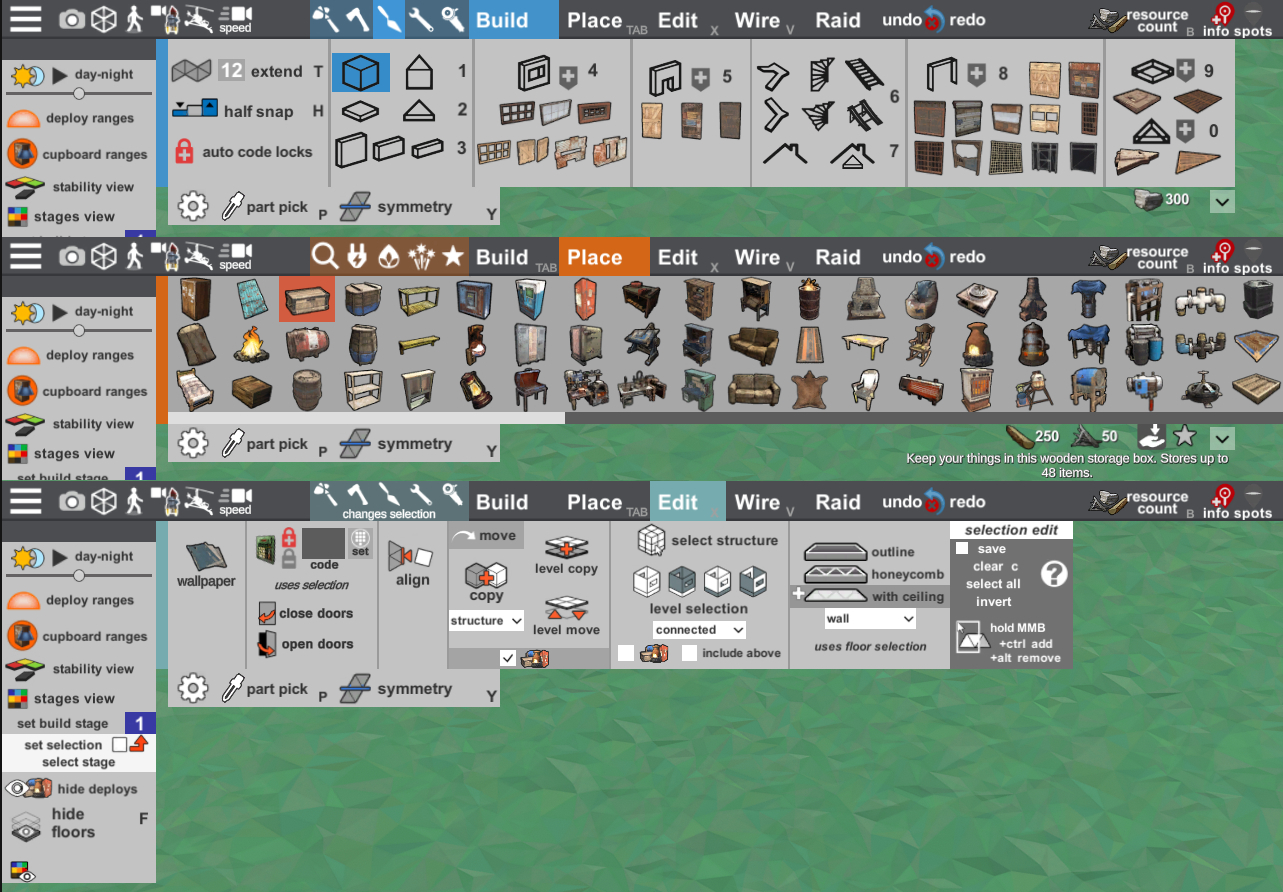Toggle auto code locks
Screen dimensions: 1283x892
click(184, 152)
